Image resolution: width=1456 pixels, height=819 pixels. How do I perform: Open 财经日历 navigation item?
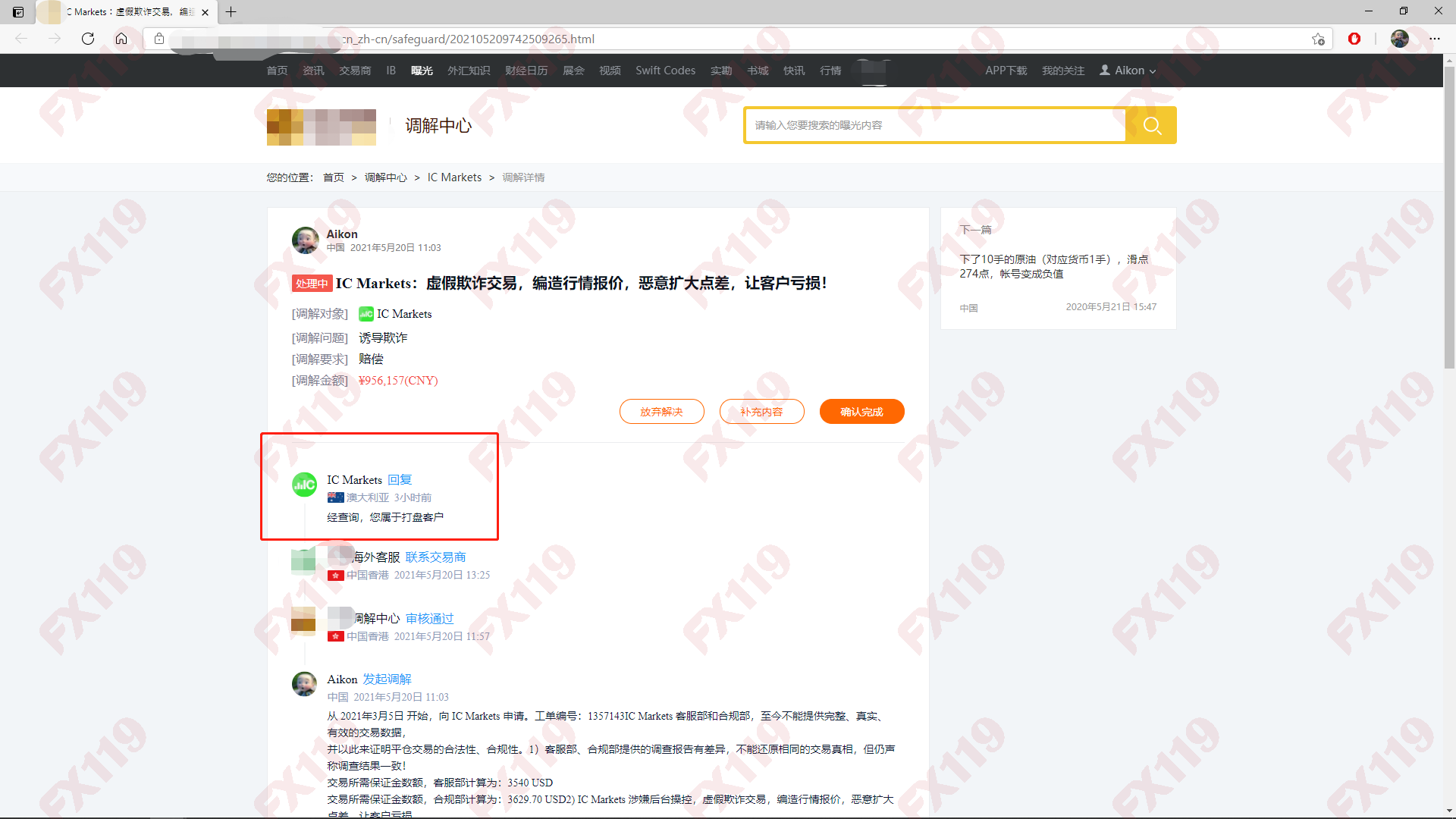(x=526, y=71)
